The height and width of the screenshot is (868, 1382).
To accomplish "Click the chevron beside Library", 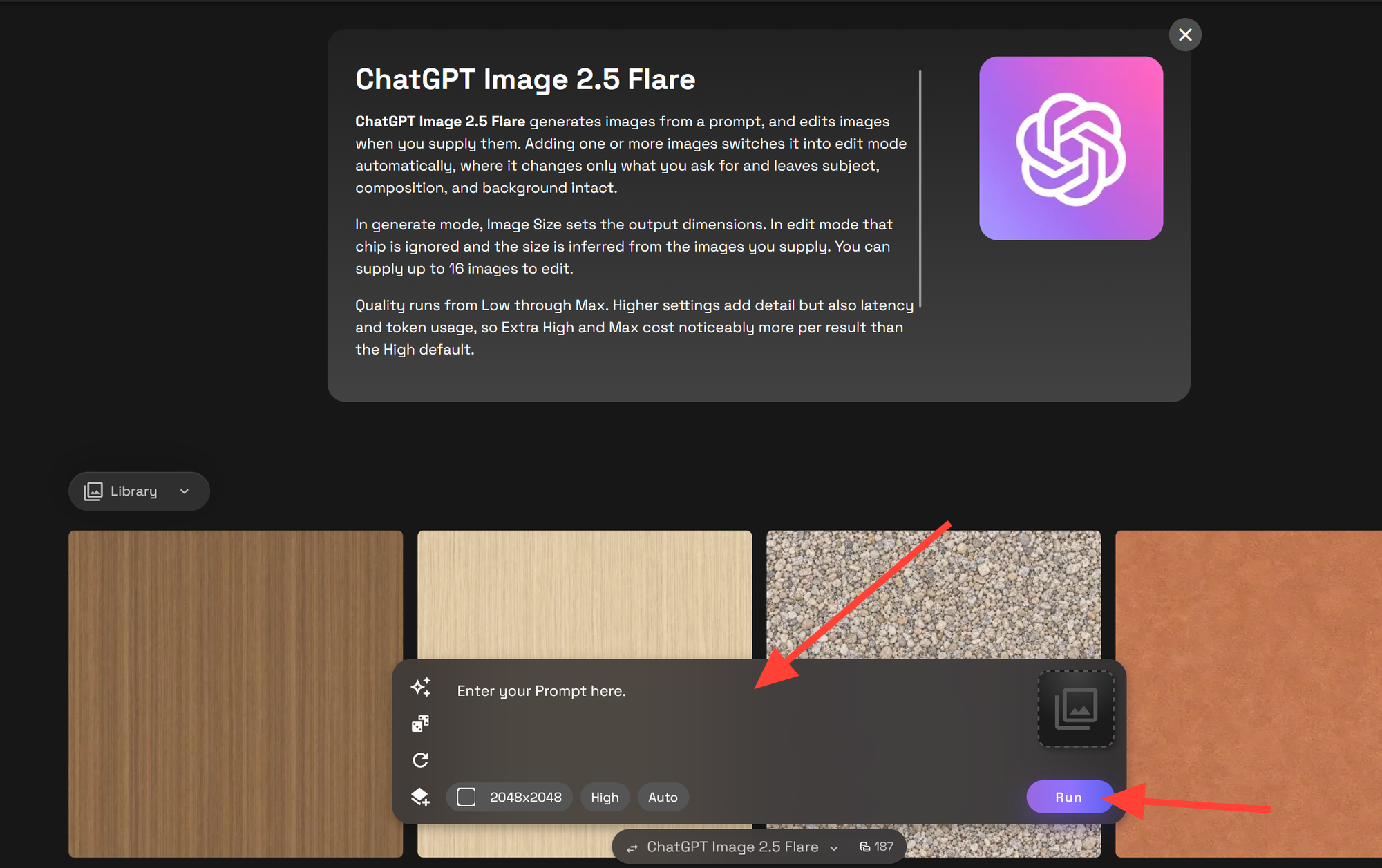I will 184,491.
